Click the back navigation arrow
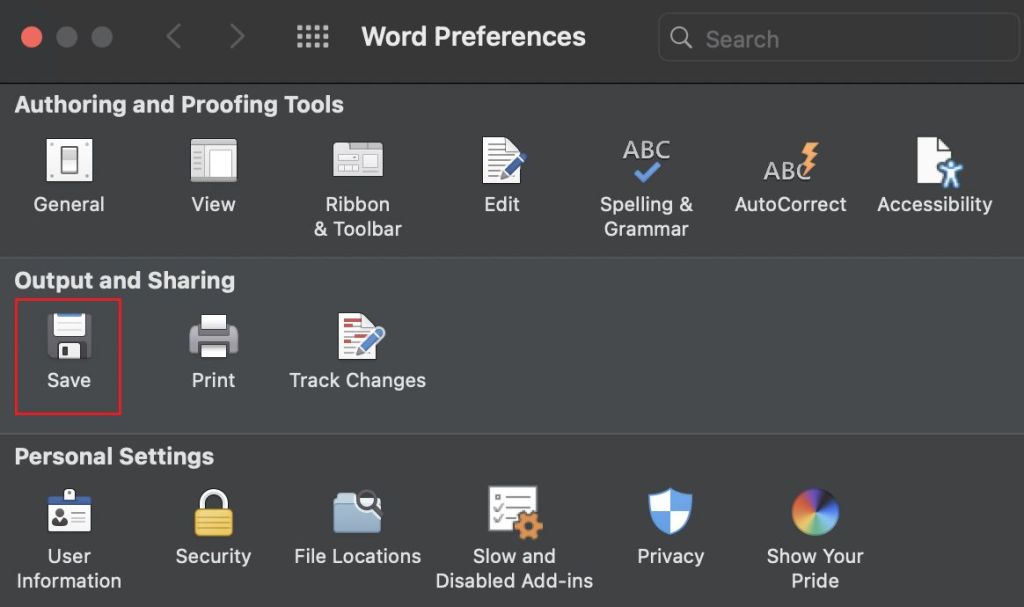Screen dimensions: 1024x607 [173, 36]
